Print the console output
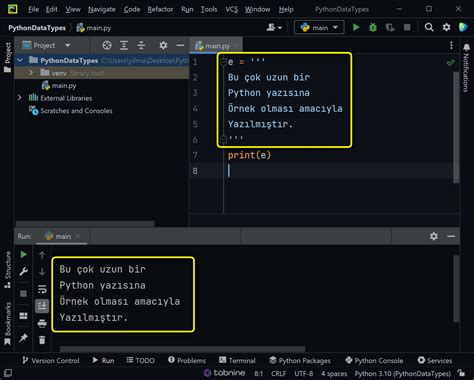 (42, 323)
